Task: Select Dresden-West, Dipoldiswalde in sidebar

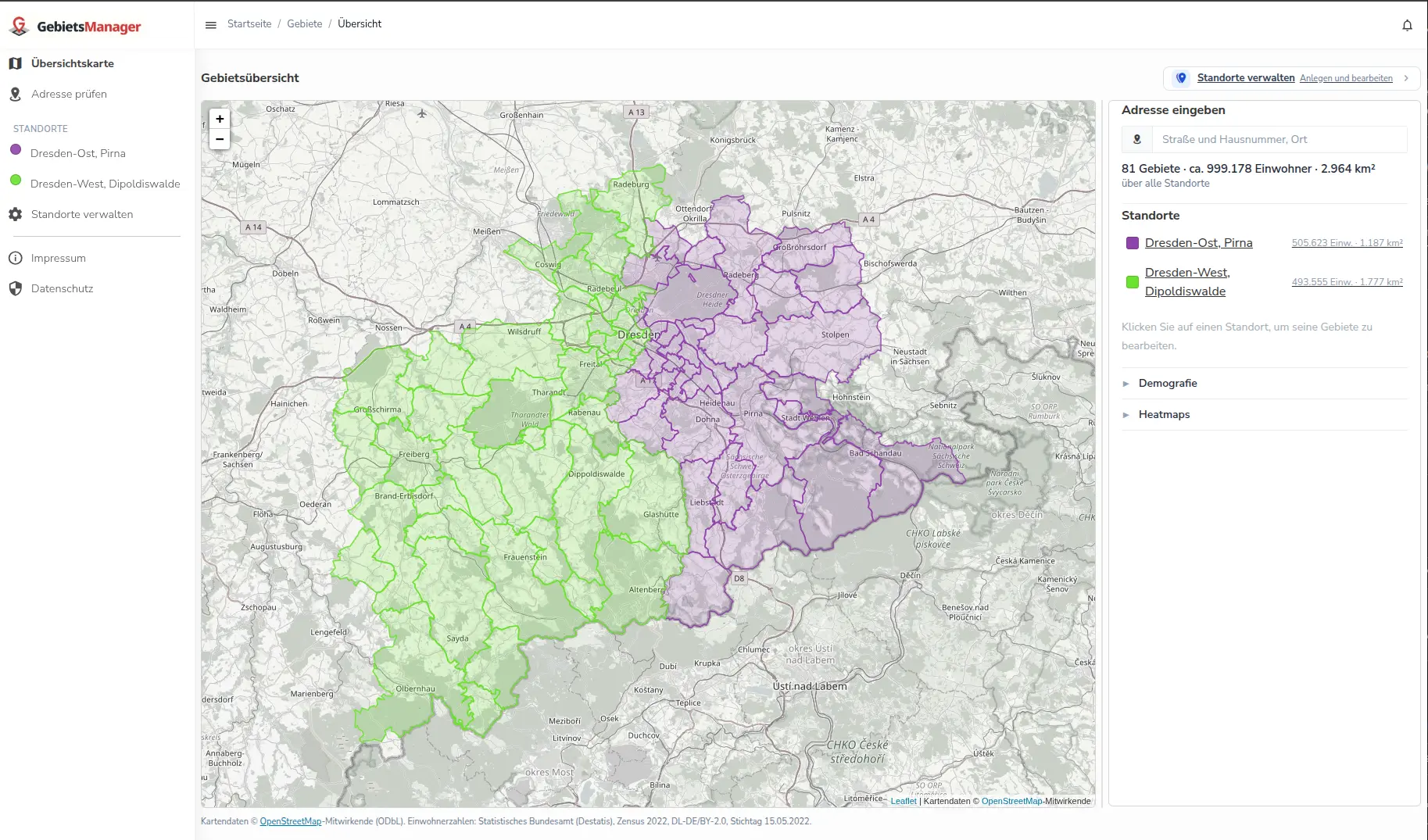Action: [x=105, y=184]
